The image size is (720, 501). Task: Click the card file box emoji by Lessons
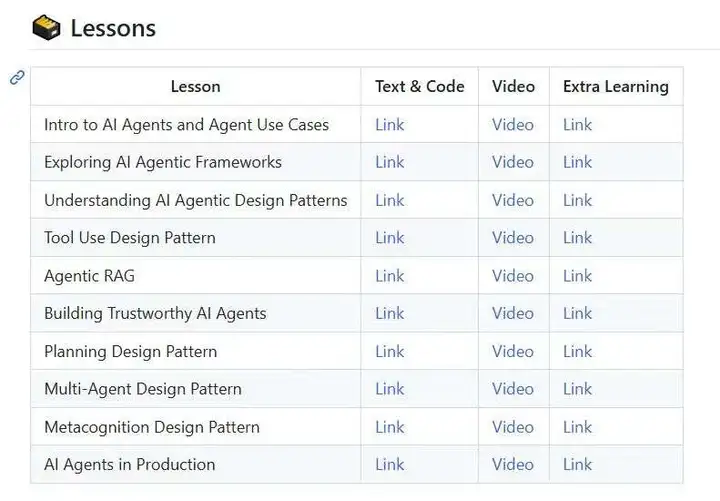(46, 28)
